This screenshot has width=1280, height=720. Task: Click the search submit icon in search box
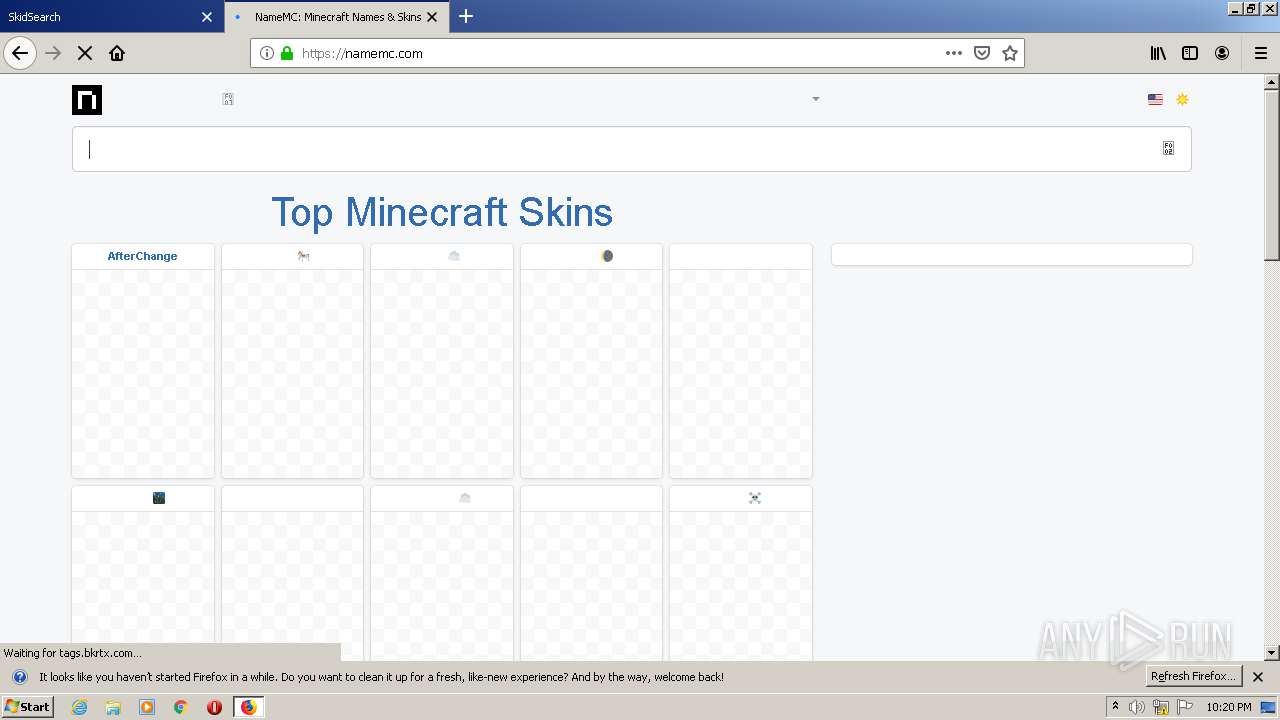click(x=1168, y=148)
